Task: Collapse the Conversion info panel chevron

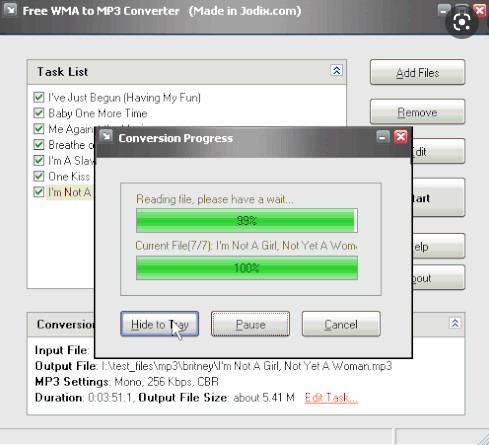Action: (455, 323)
